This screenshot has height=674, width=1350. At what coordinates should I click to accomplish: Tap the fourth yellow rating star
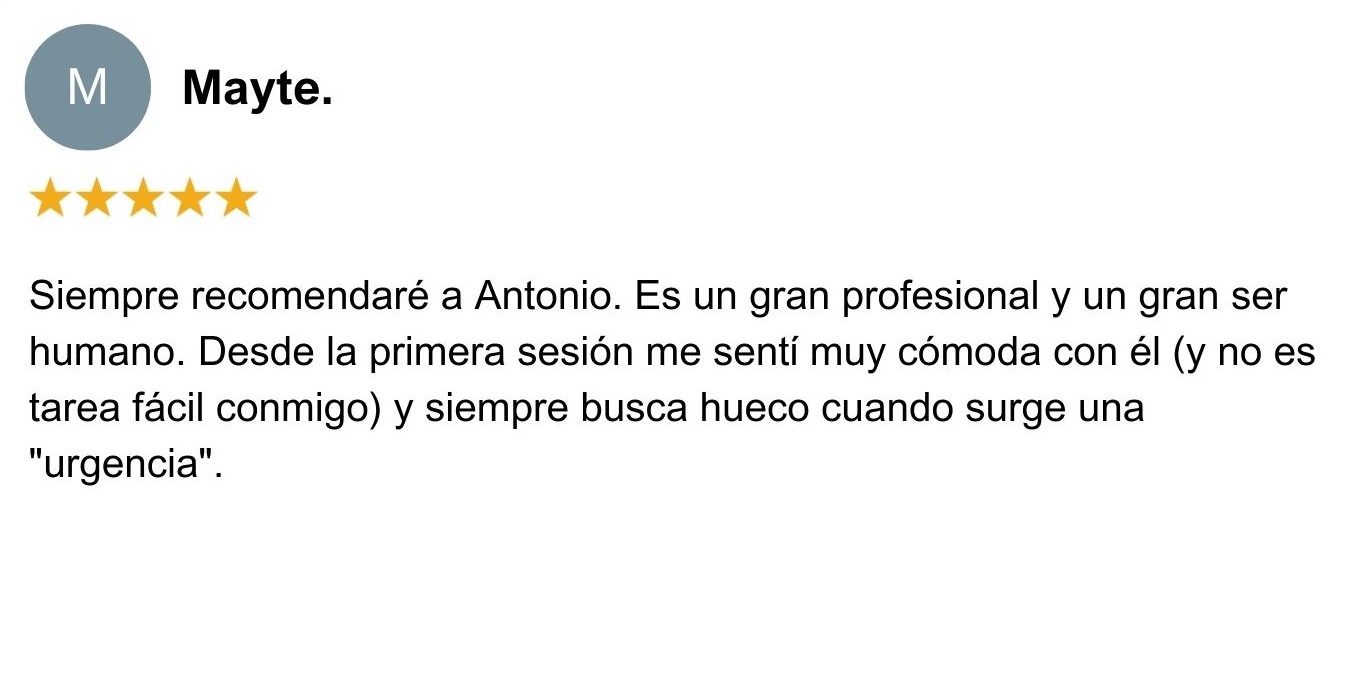(x=190, y=199)
